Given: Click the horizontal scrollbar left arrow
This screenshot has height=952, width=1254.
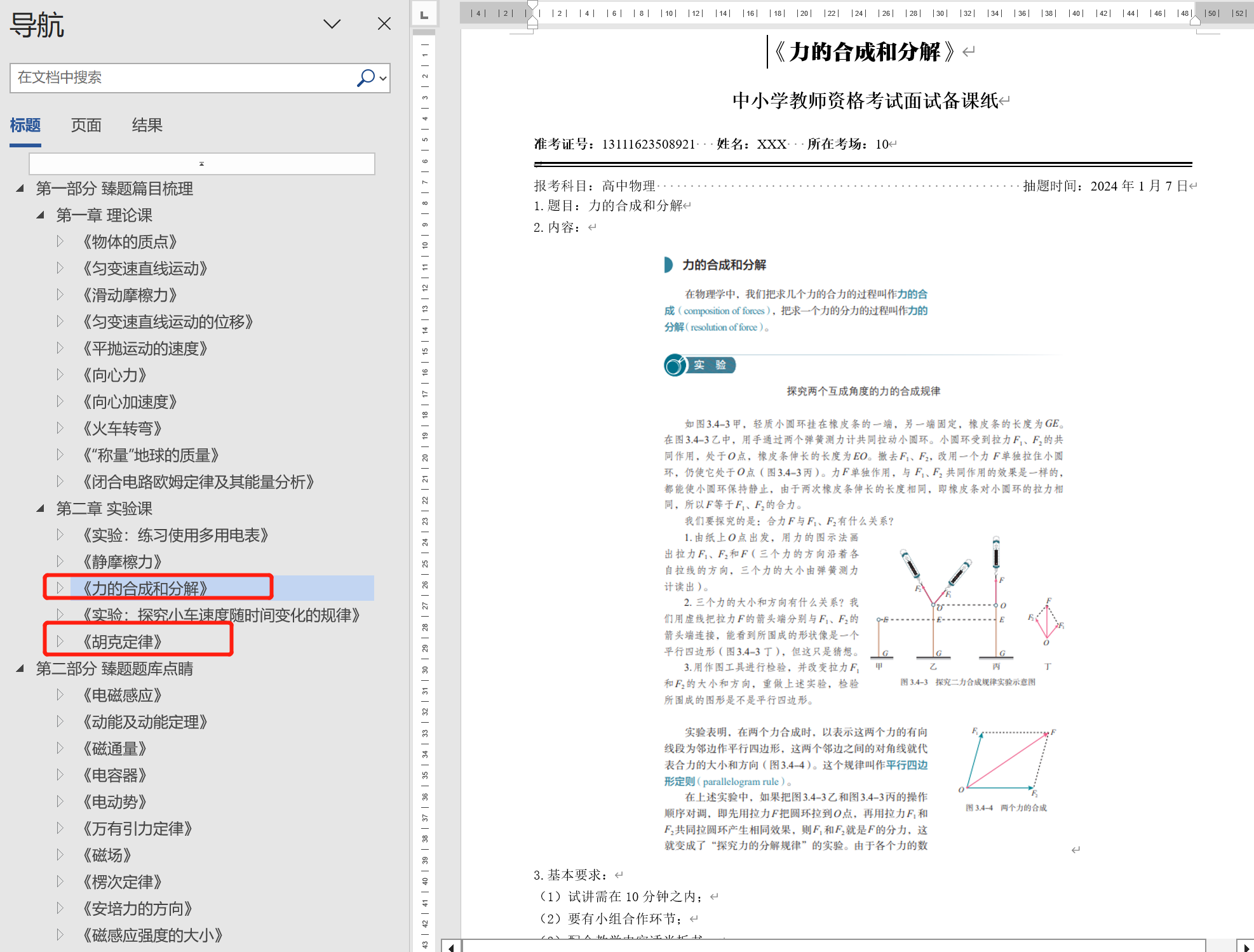Looking at the screenshot, I should pyautogui.click(x=451, y=947).
